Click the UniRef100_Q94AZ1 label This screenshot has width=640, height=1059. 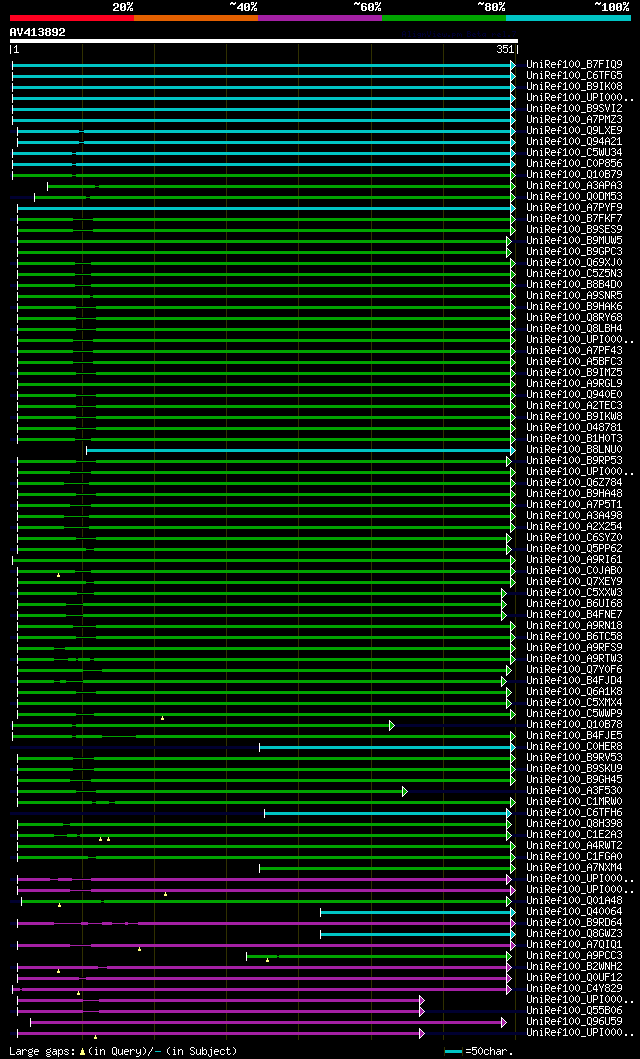[575, 141]
